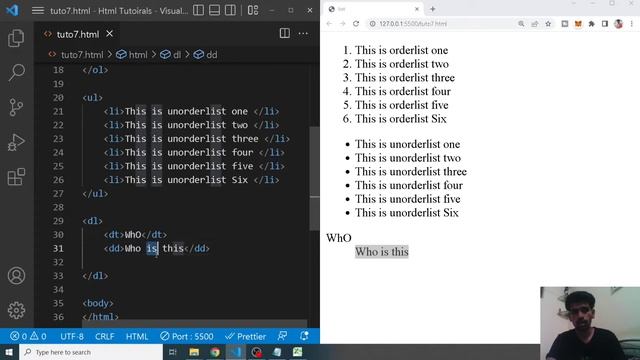Go forward in the Chrome browser
The width and height of the screenshot is (640, 360).
click(x=342, y=24)
